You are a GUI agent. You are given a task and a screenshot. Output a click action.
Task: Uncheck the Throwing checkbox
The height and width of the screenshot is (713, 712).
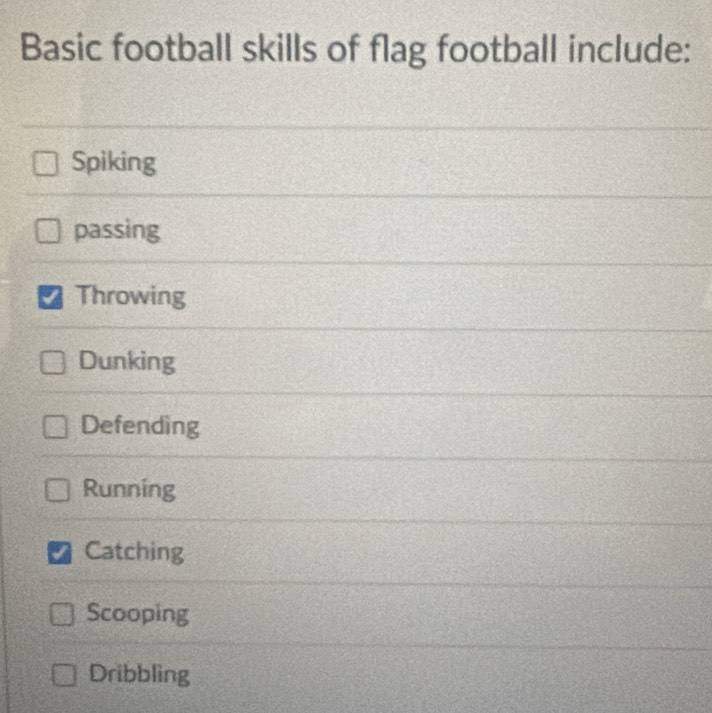[50, 297]
